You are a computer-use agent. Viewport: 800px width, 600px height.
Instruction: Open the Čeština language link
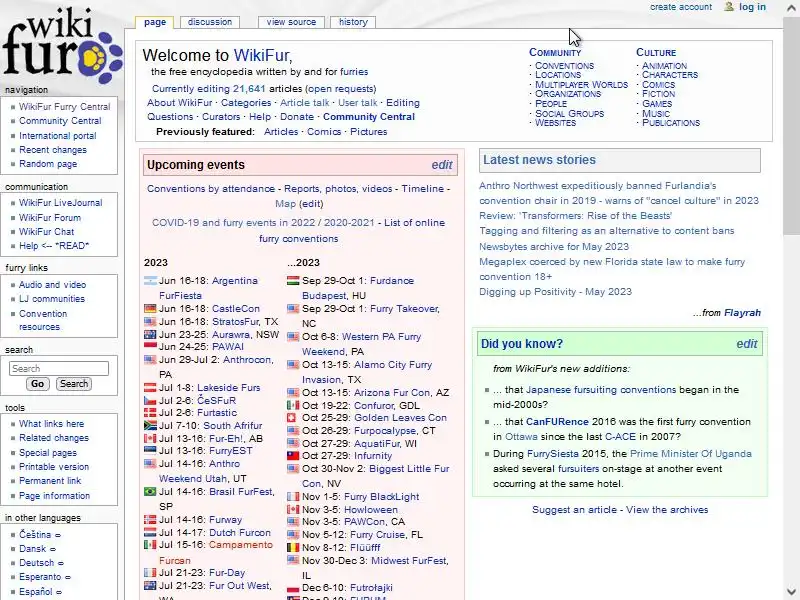[x=35, y=535]
